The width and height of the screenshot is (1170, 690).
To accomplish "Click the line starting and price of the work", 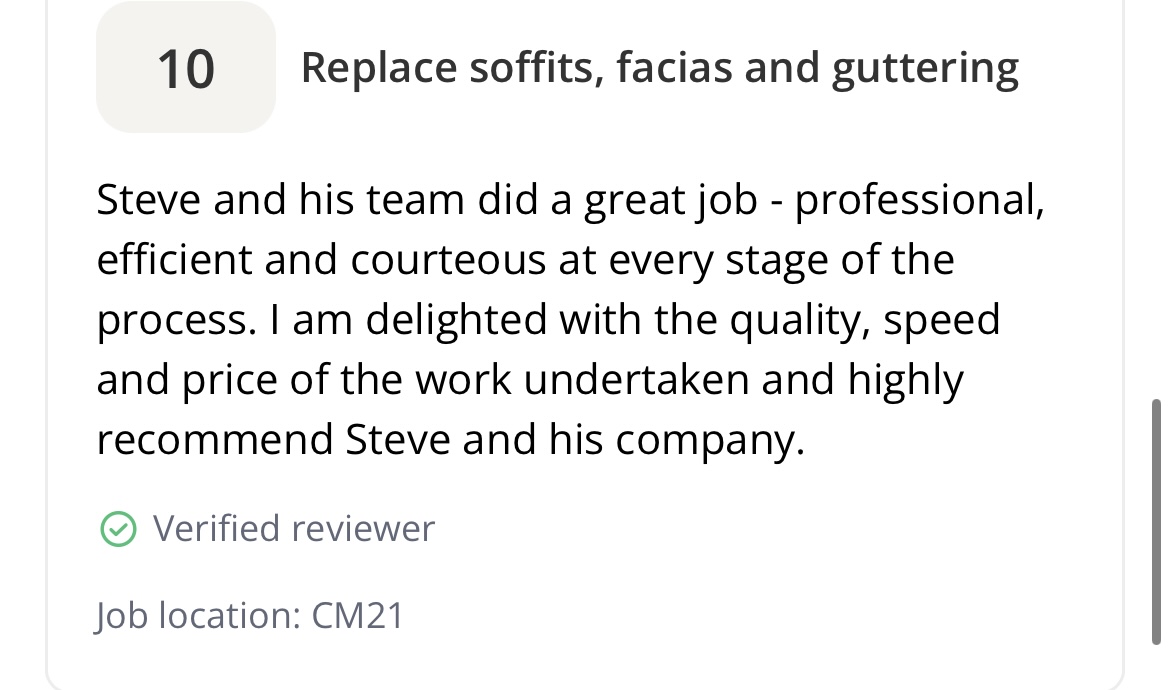I will pyautogui.click(x=530, y=380).
